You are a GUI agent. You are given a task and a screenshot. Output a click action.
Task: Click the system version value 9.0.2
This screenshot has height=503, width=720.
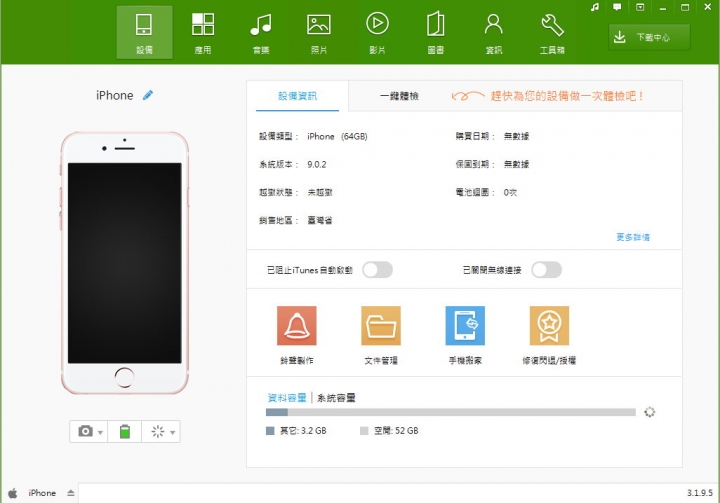[x=317, y=164]
